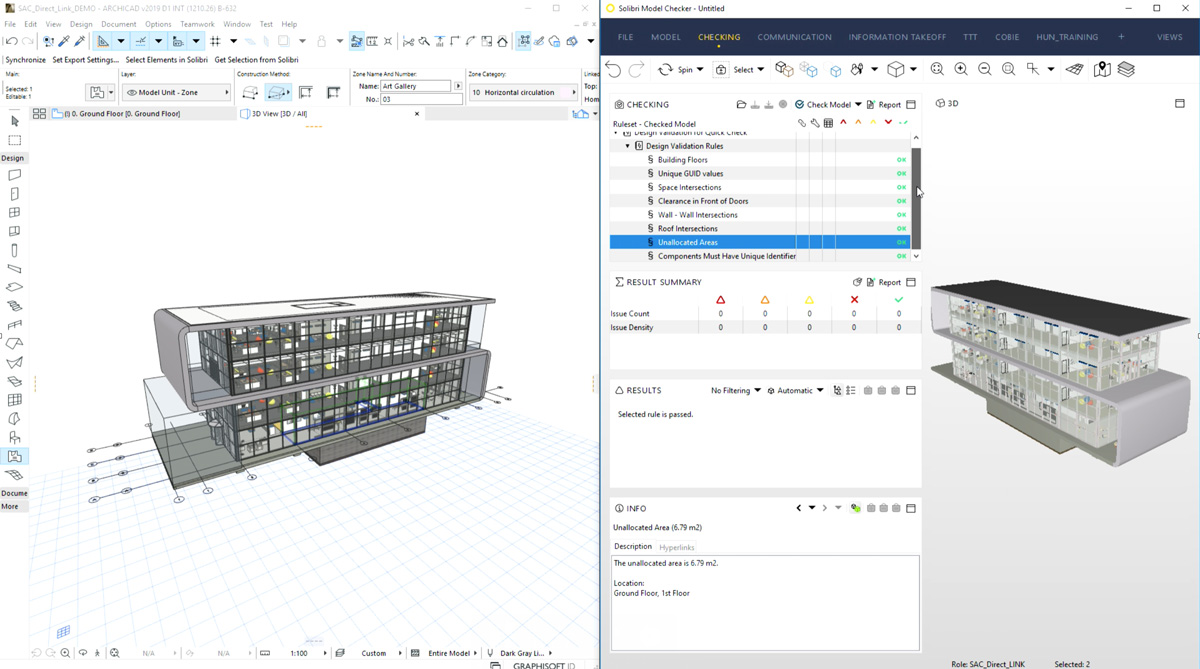This screenshot has height=669, width=1200.
Task: Click the undo arrow in Solibri toolbar
Action: coord(613,69)
